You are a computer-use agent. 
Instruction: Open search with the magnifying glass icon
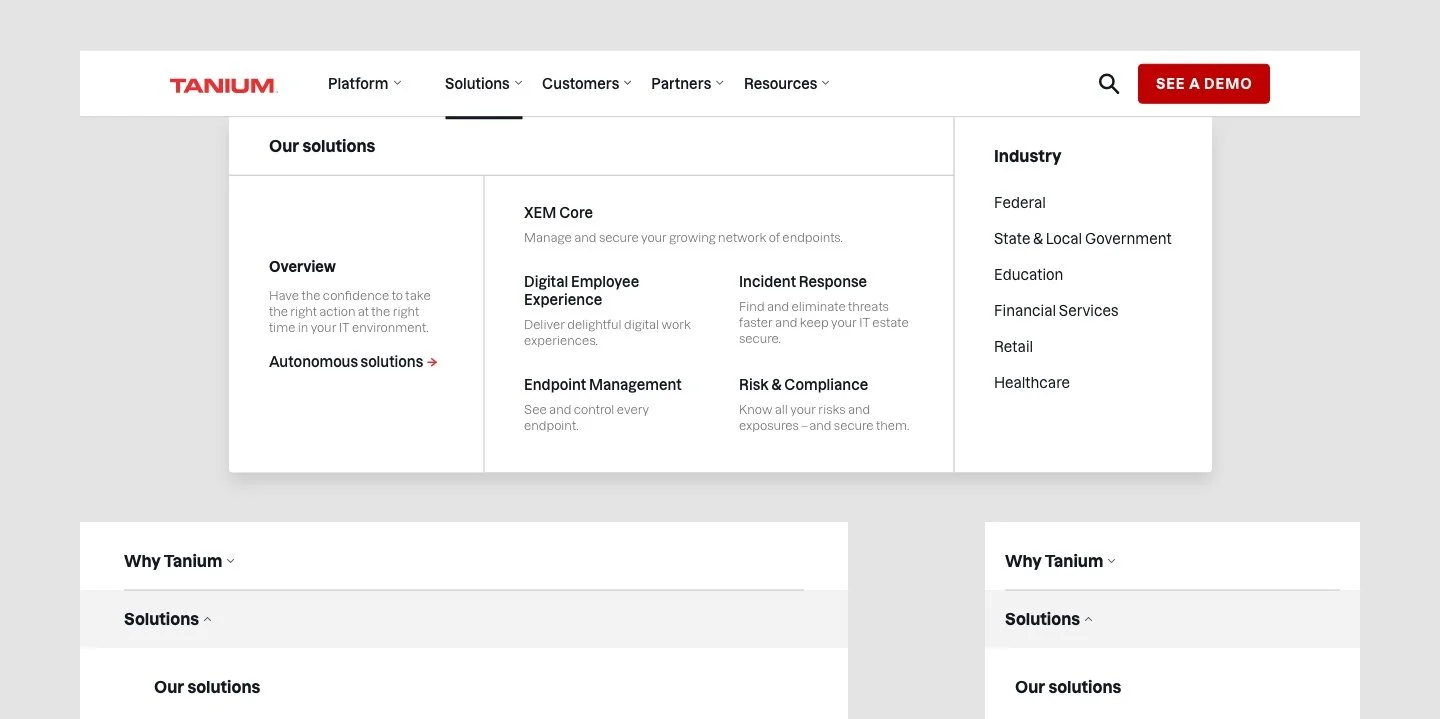[x=1109, y=84]
